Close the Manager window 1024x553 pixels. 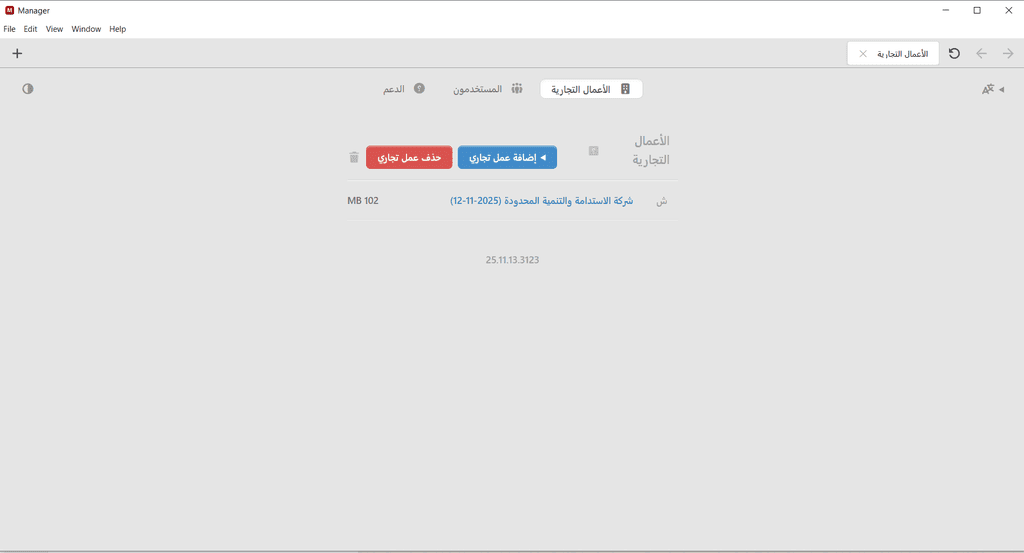[x=1008, y=10]
